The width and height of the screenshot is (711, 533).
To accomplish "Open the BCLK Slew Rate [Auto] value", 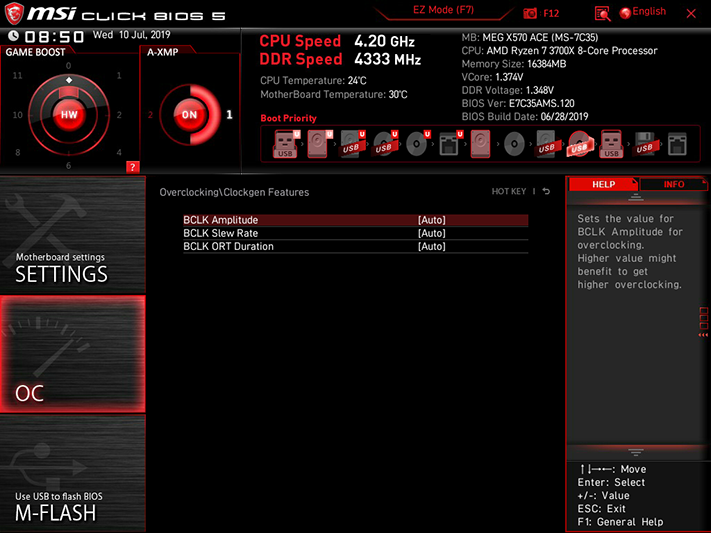I will pyautogui.click(x=432, y=233).
